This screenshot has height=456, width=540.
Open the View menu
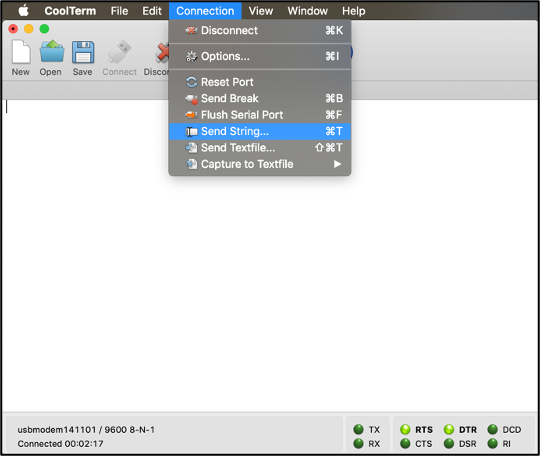click(x=261, y=11)
